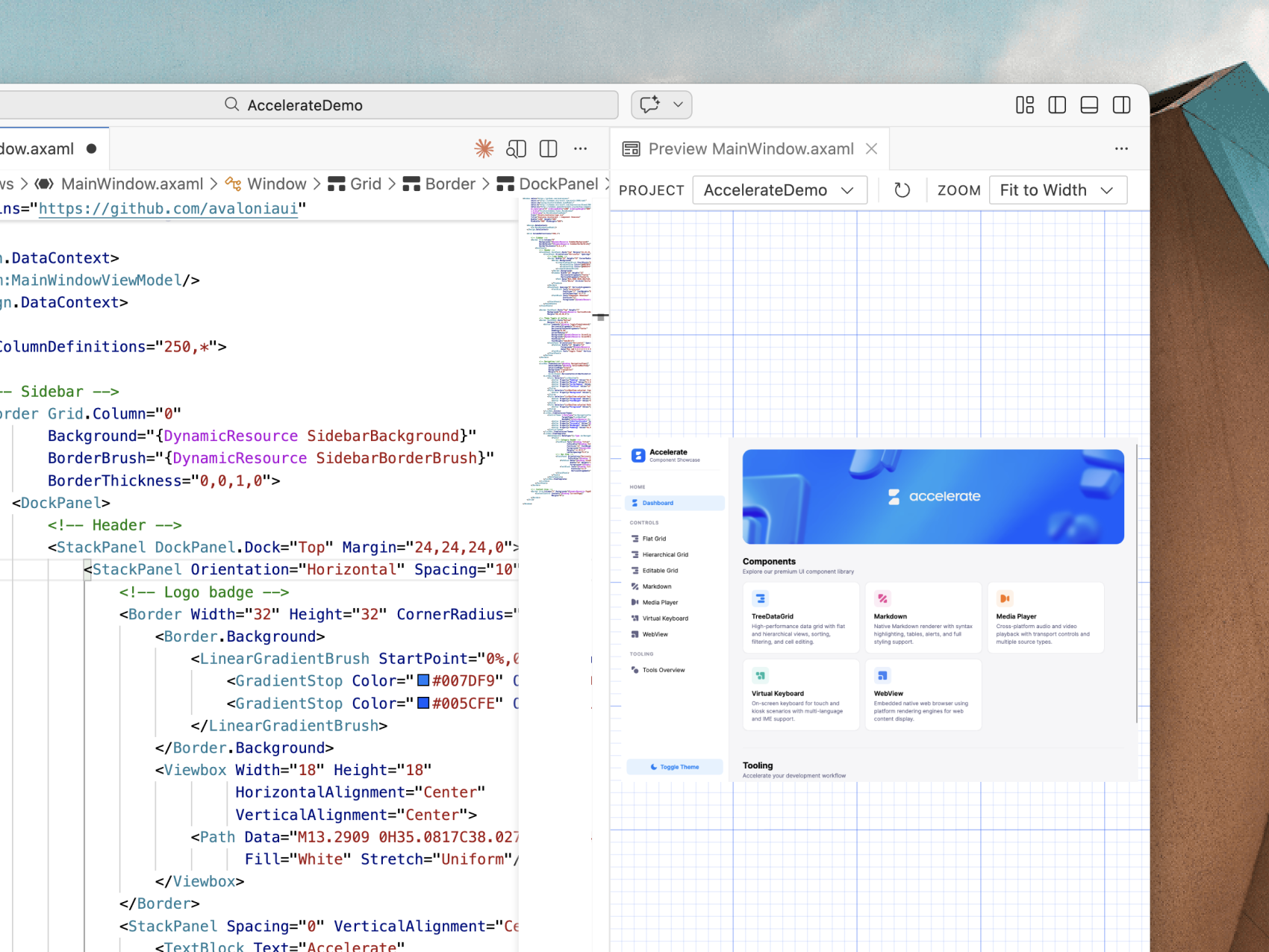Open the Fit to Width zoom dropdown
1269x952 pixels.
coord(1057,190)
